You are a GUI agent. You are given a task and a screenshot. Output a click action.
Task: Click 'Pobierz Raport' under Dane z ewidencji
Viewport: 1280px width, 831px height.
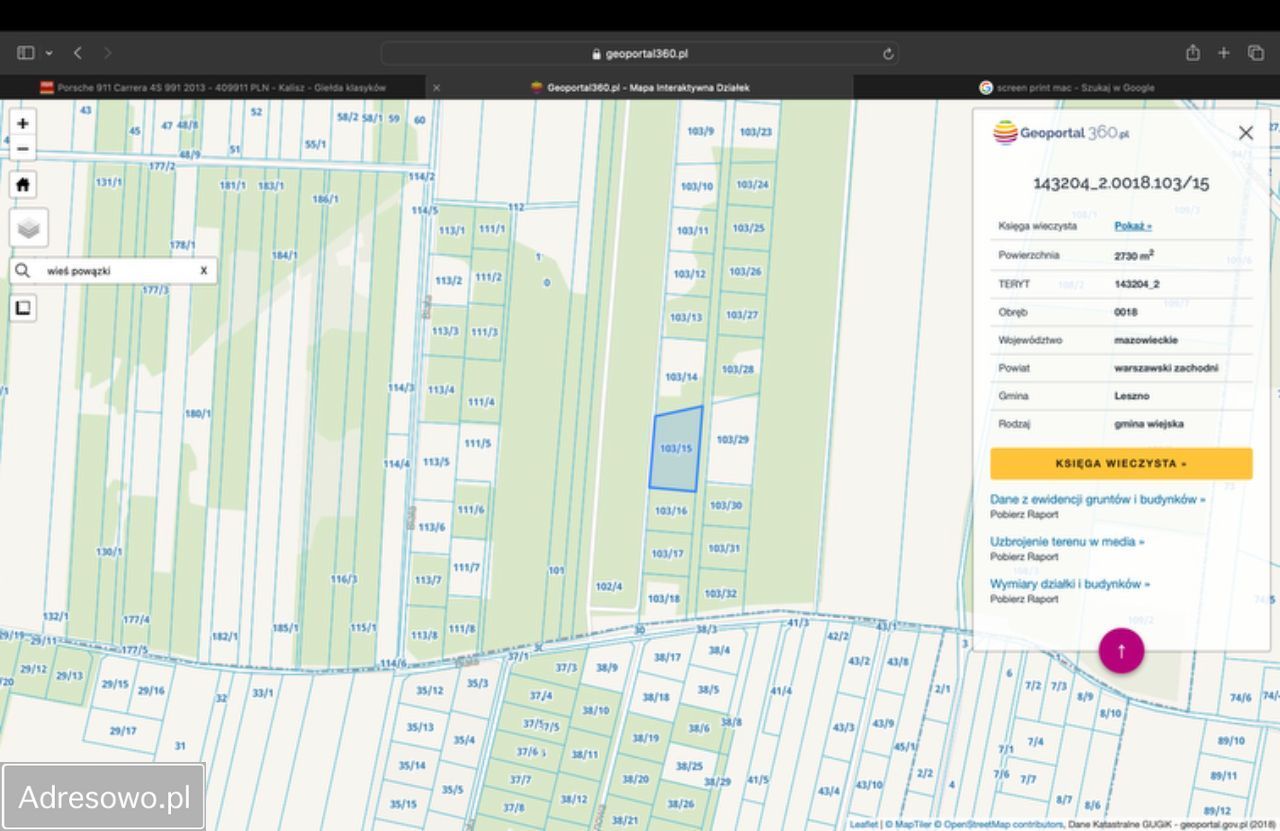tap(1024, 514)
